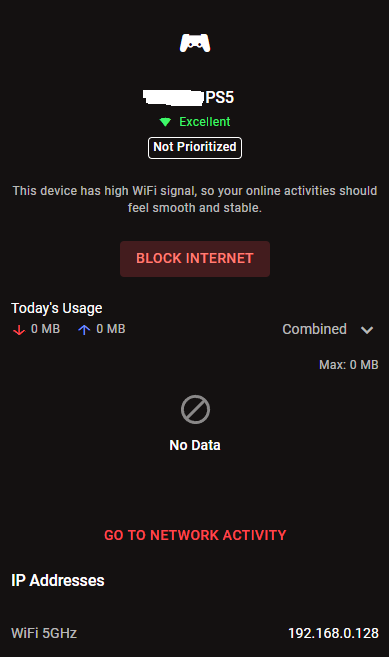Click the blue upload arrow icon
Viewport: 389px width, 657px height.
tap(84, 330)
